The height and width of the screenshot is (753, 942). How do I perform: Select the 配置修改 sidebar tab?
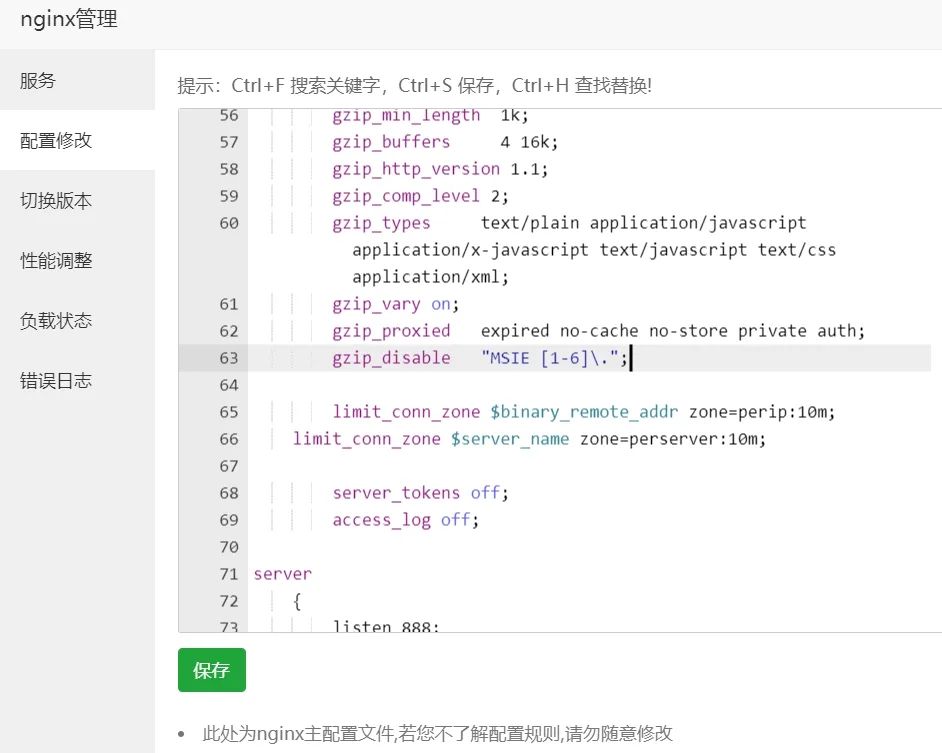pyautogui.click(x=56, y=141)
